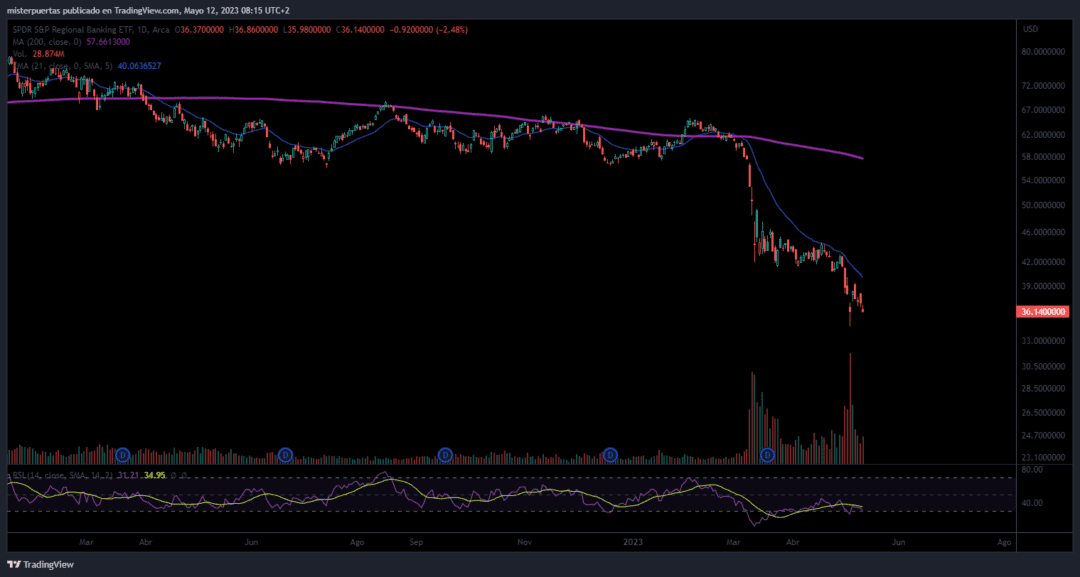The width and height of the screenshot is (1080, 577).
Task: Click the red 36.14 current price label
Action: tap(1043, 312)
